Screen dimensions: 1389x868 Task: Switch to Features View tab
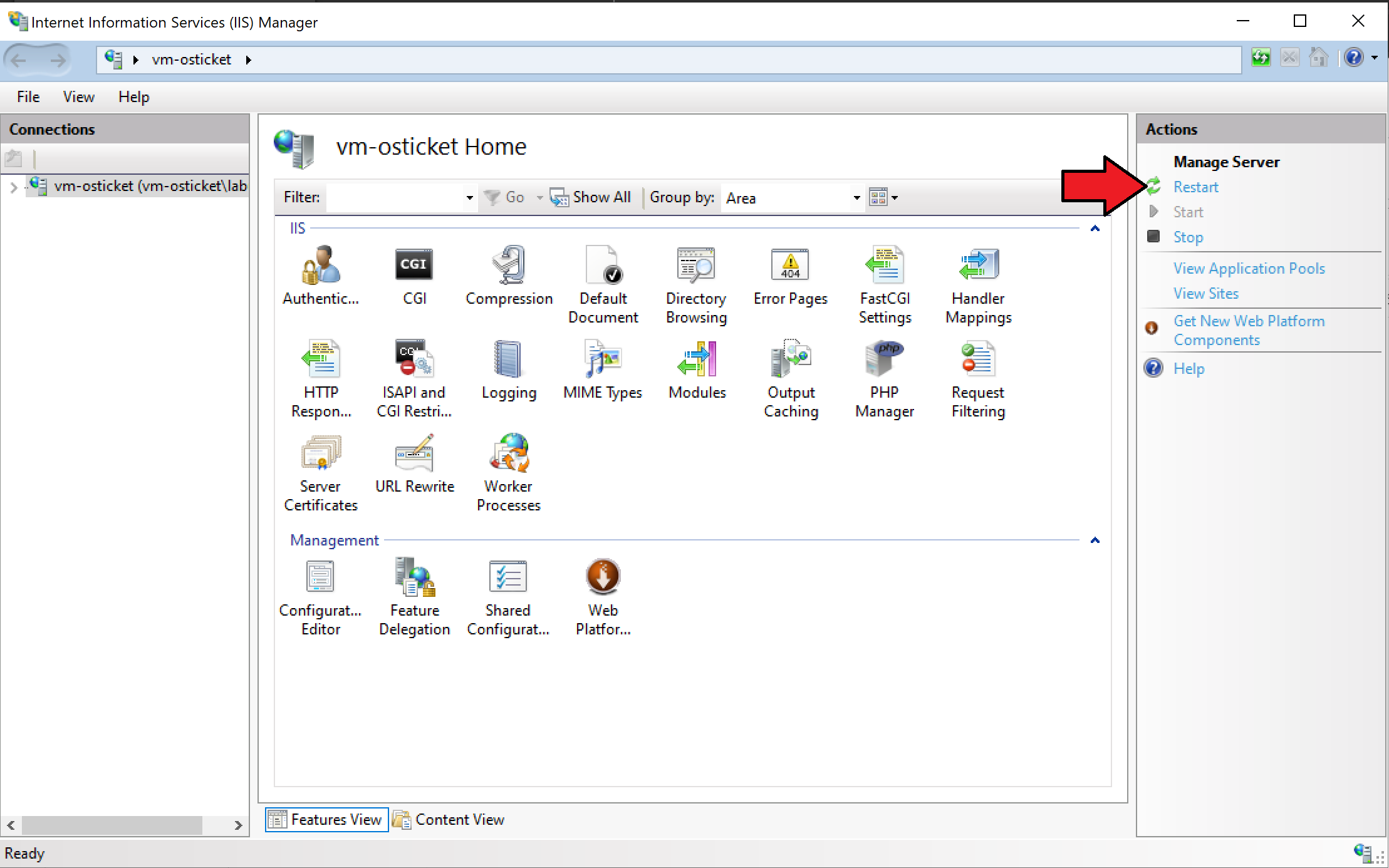tap(326, 819)
